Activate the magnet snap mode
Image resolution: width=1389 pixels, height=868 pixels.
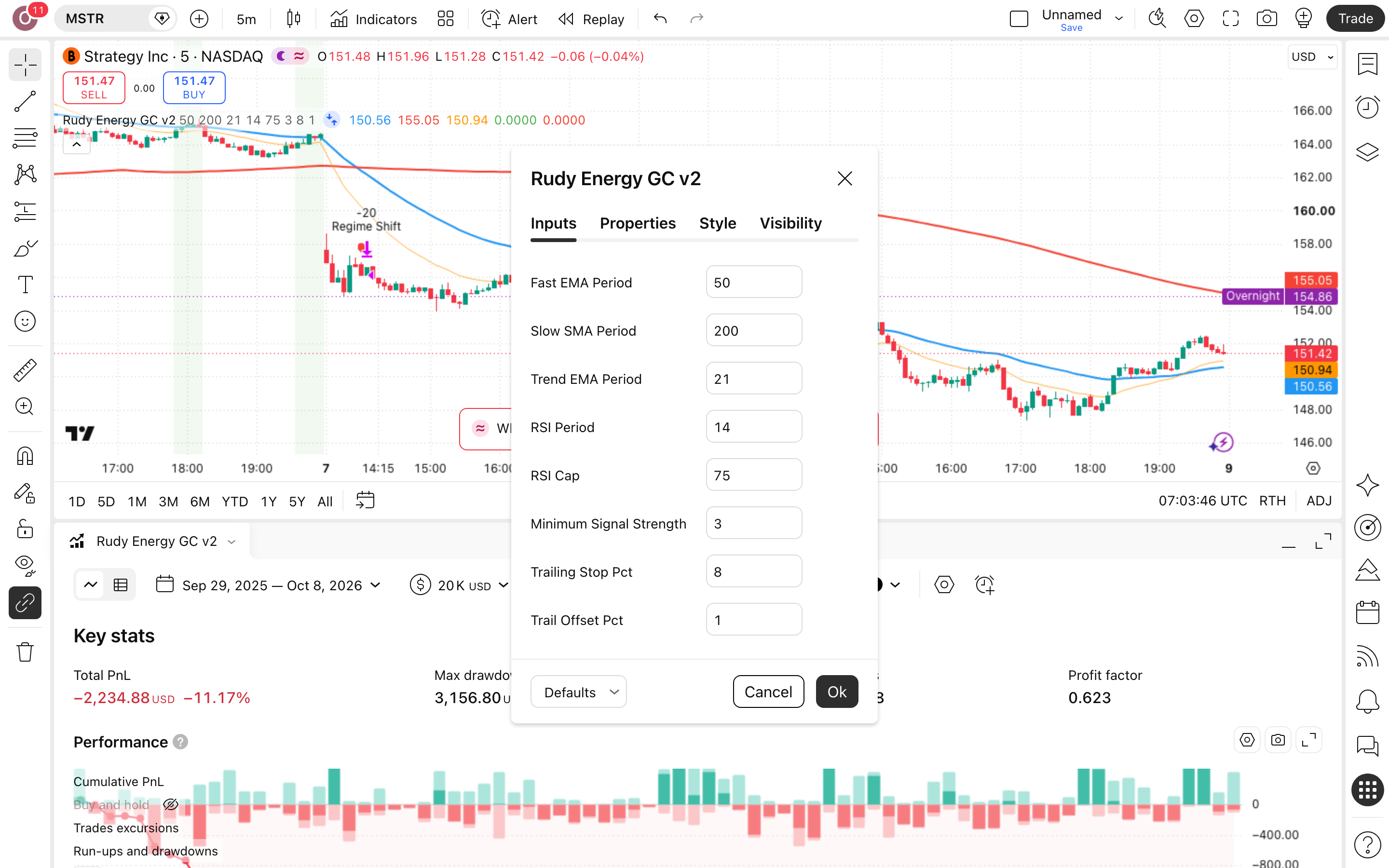pyautogui.click(x=25, y=456)
